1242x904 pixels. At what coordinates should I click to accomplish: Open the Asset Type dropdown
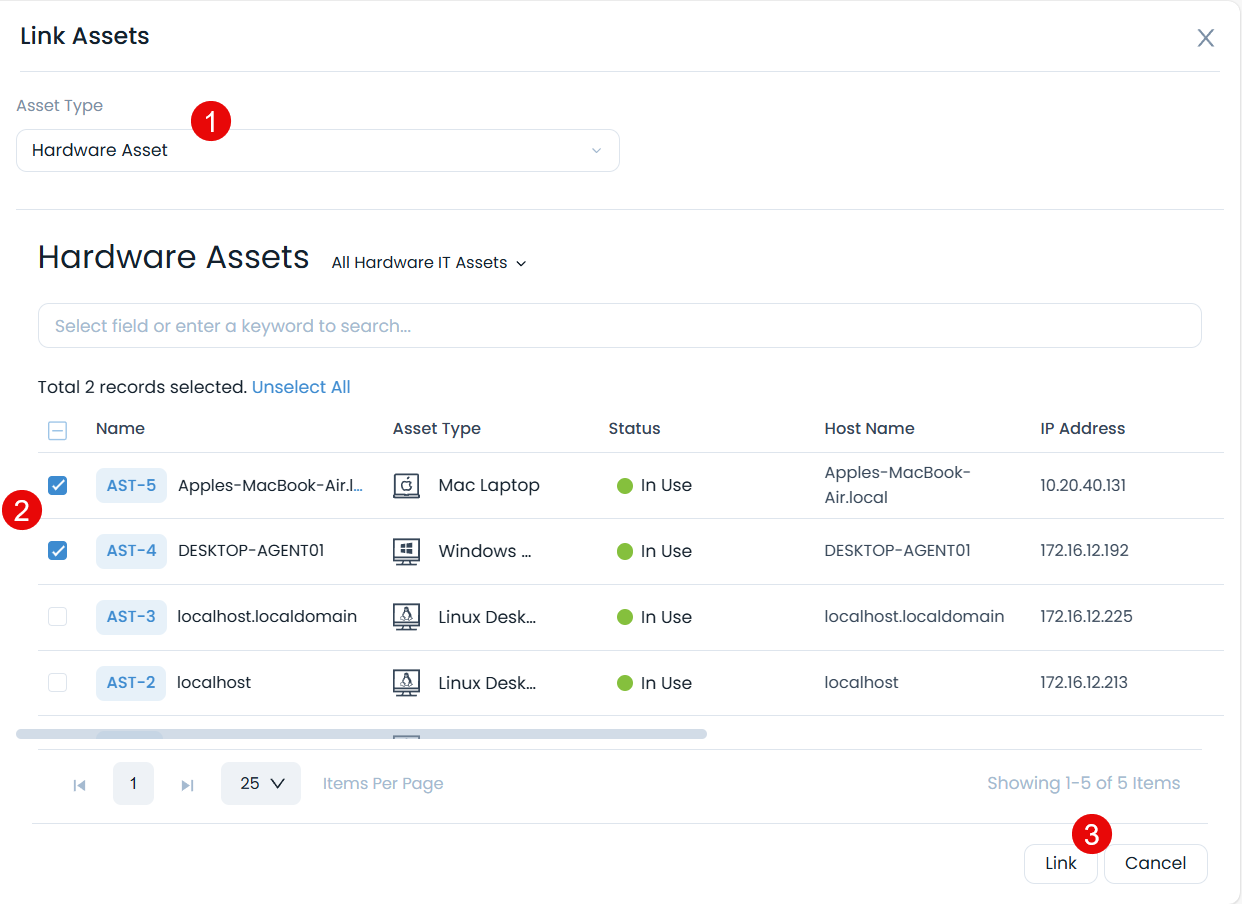tap(317, 151)
